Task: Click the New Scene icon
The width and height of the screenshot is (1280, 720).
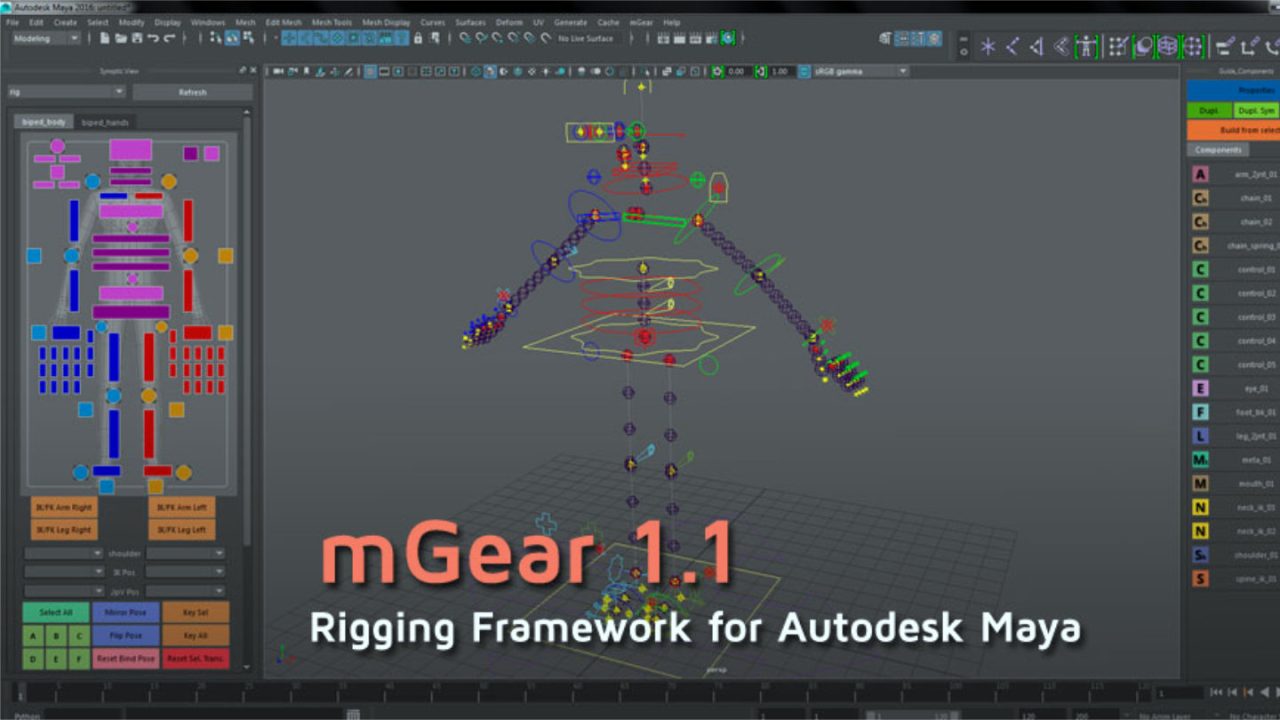Action: pyautogui.click(x=105, y=39)
